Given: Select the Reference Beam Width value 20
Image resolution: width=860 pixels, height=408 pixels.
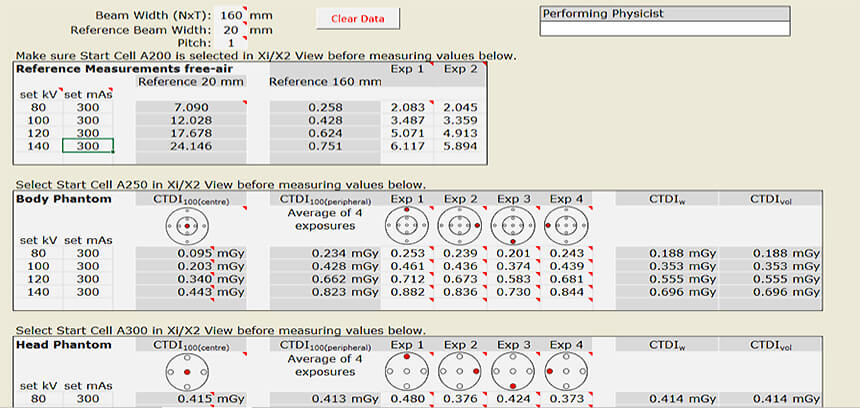Looking at the screenshot, I should (230, 30).
